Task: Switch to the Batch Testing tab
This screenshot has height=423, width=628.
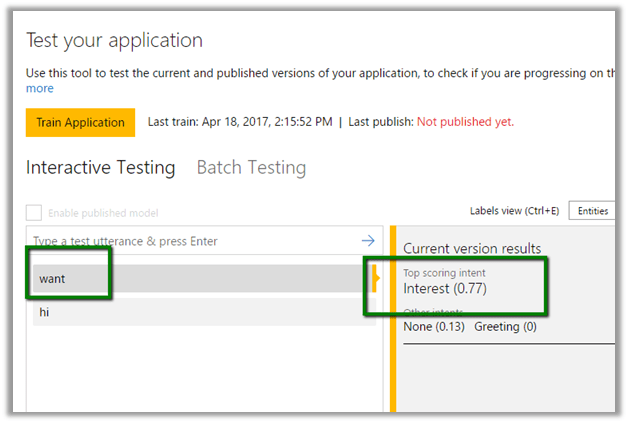Action: (251, 168)
